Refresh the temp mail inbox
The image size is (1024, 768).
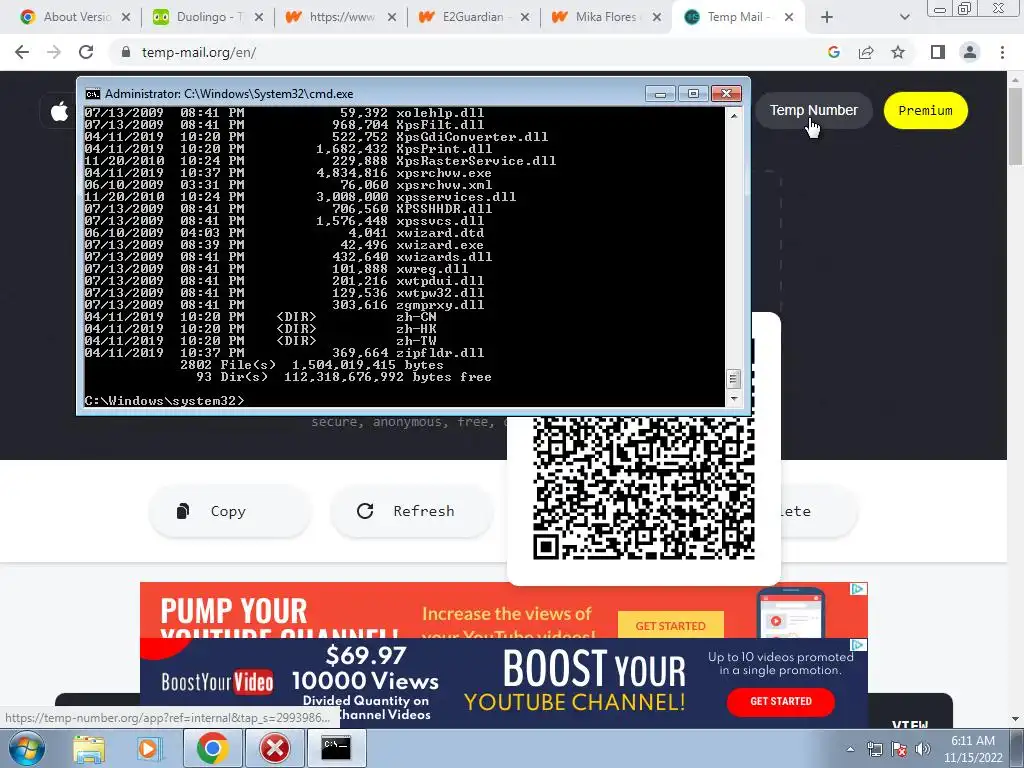(x=411, y=511)
